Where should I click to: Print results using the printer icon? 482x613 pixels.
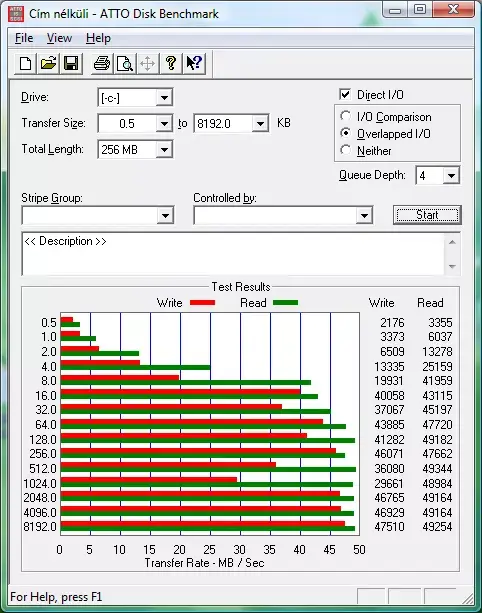(102, 63)
